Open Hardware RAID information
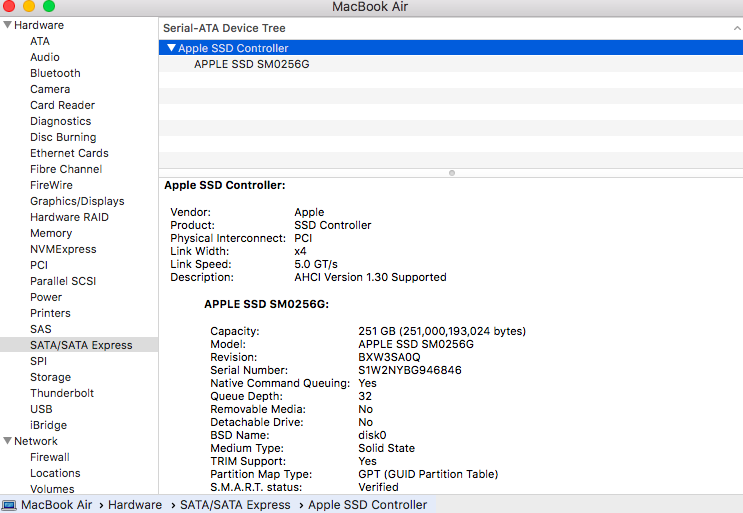743x513 pixels. click(x=69, y=217)
